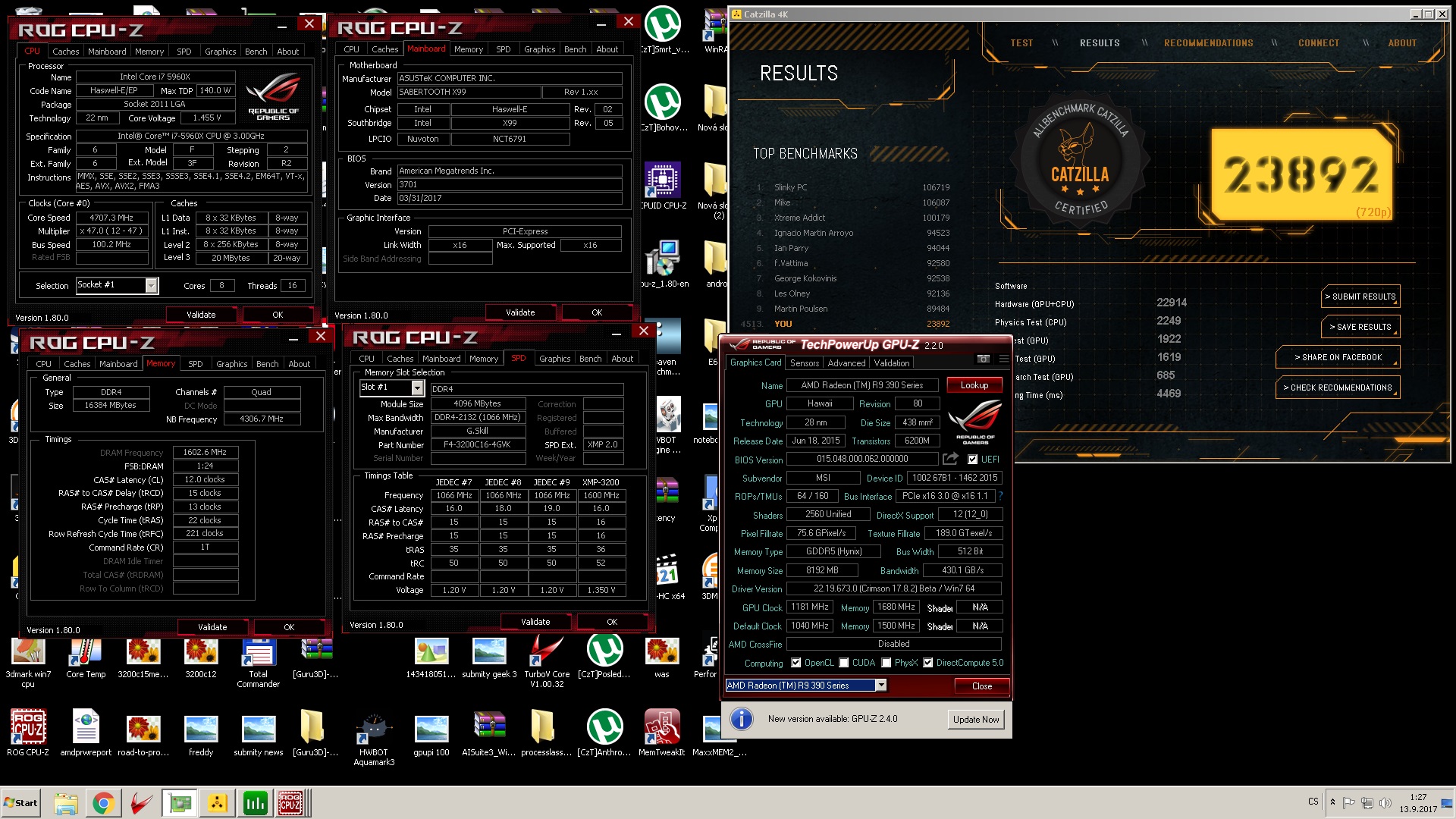The width and height of the screenshot is (1456, 819).
Task: Click the GPU Name field AMD Radeon R9 390
Action: tap(862, 385)
